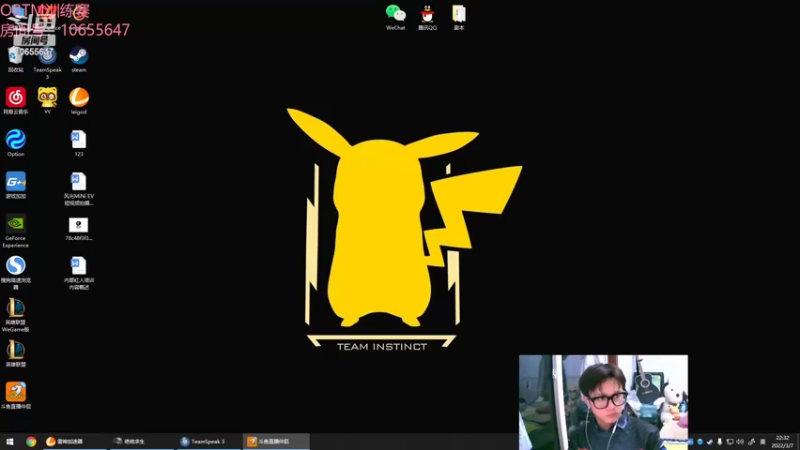800x450 pixels.
Task: Select the 78c48f image file
Action: (79, 229)
